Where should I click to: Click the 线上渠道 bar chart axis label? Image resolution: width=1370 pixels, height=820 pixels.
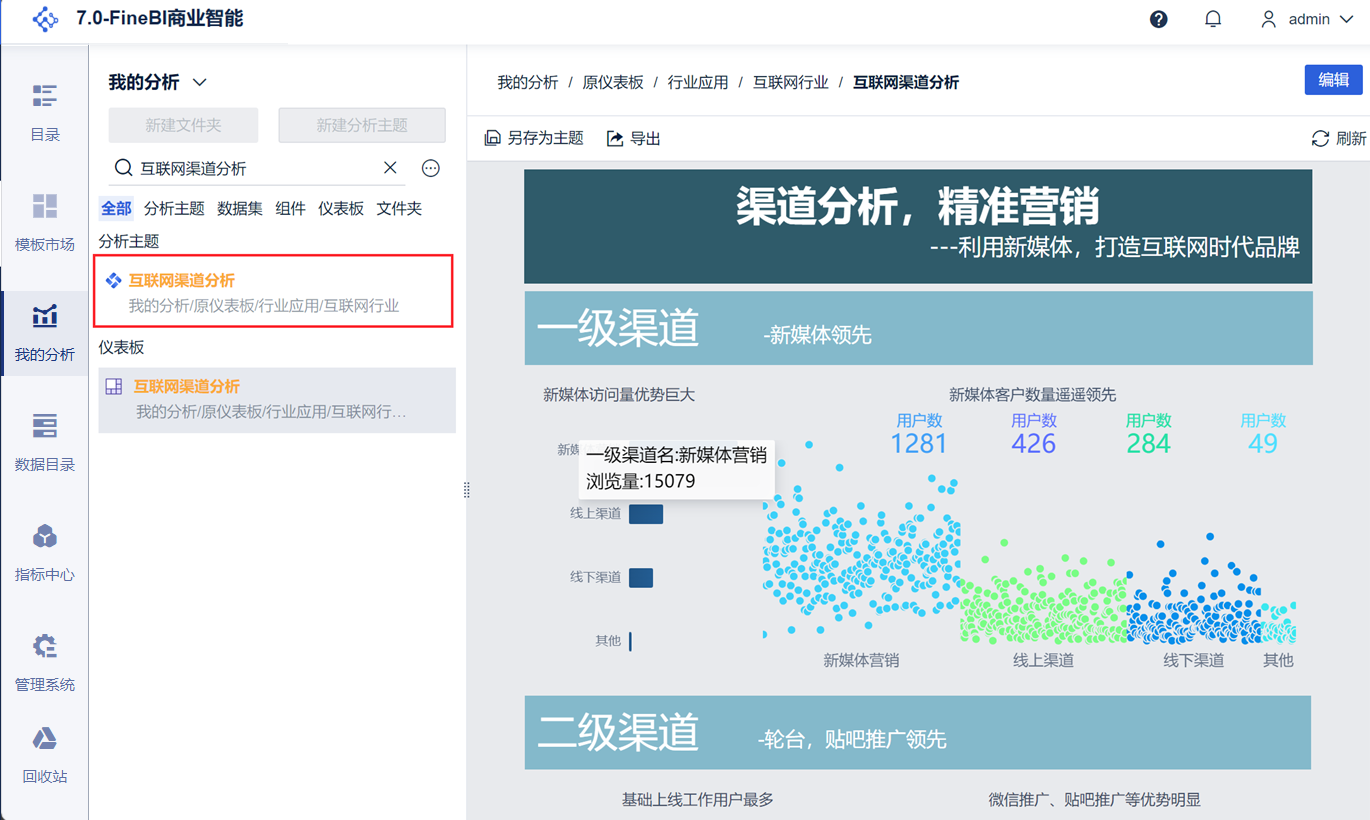tap(596, 514)
